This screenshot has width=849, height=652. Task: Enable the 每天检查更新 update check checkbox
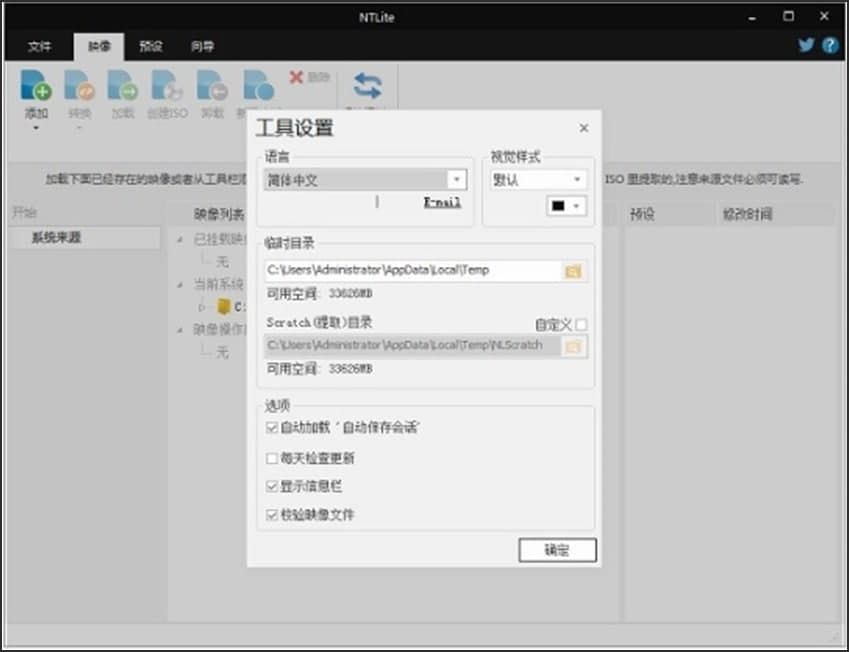270,458
